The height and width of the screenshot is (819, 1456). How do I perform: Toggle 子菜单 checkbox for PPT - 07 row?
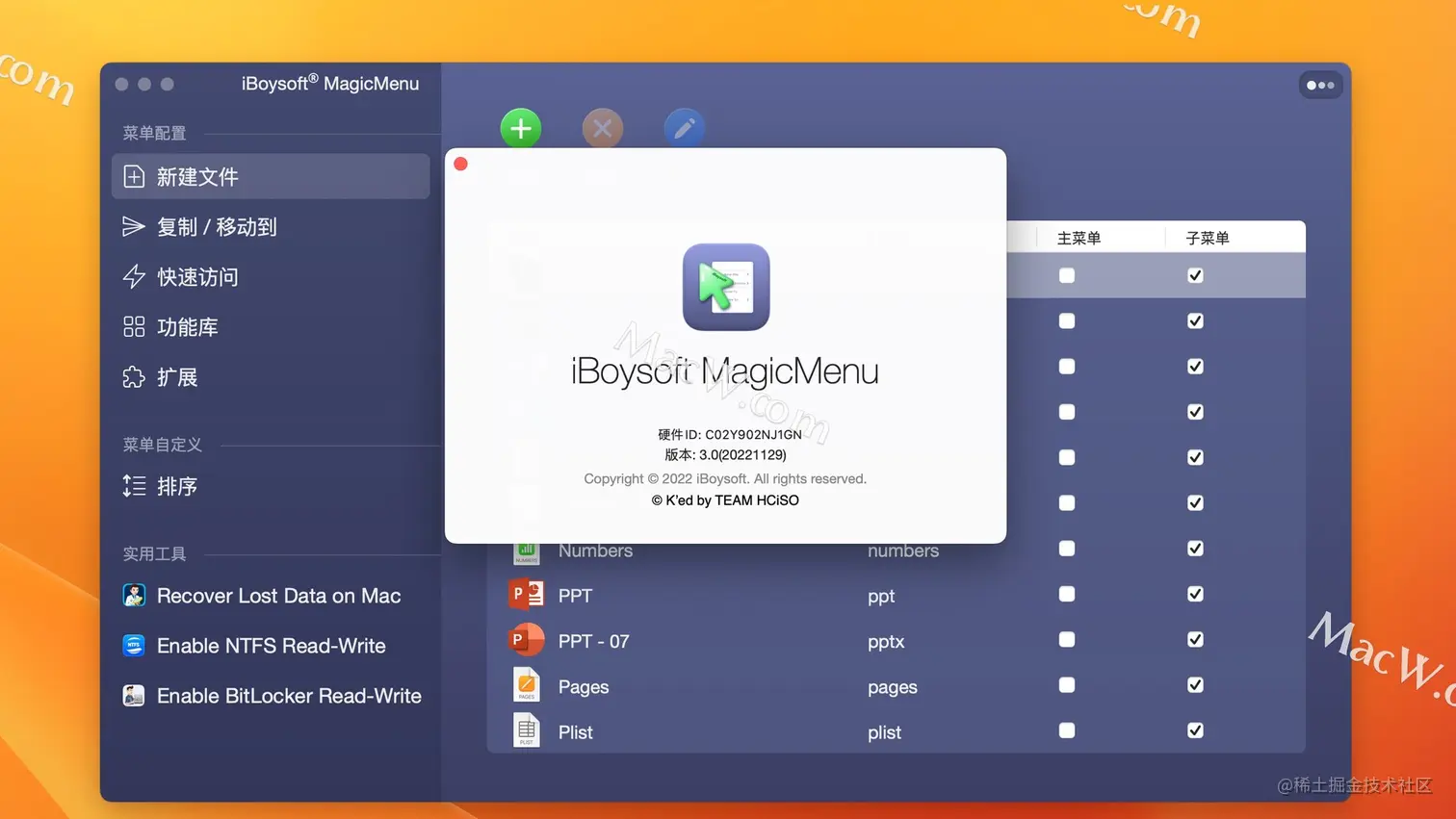coord(1195,639)
